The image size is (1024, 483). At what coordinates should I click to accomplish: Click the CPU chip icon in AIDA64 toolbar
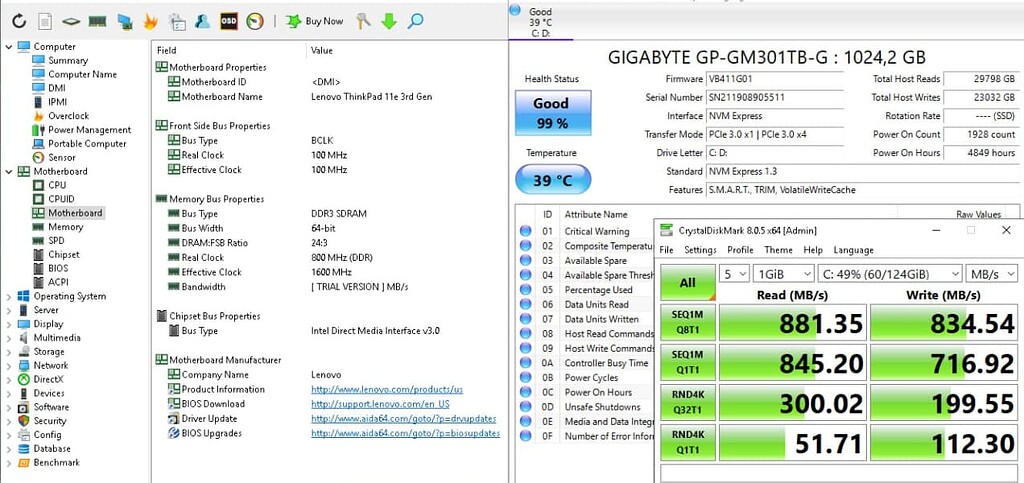(71, 22)
